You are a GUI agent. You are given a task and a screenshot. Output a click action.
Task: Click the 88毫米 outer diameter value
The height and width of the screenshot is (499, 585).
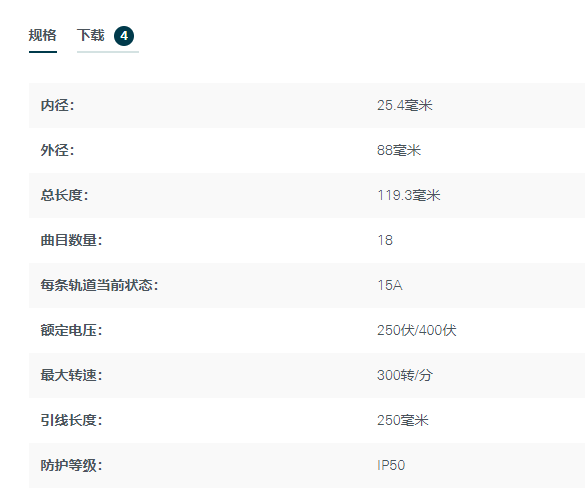(399, 150)
